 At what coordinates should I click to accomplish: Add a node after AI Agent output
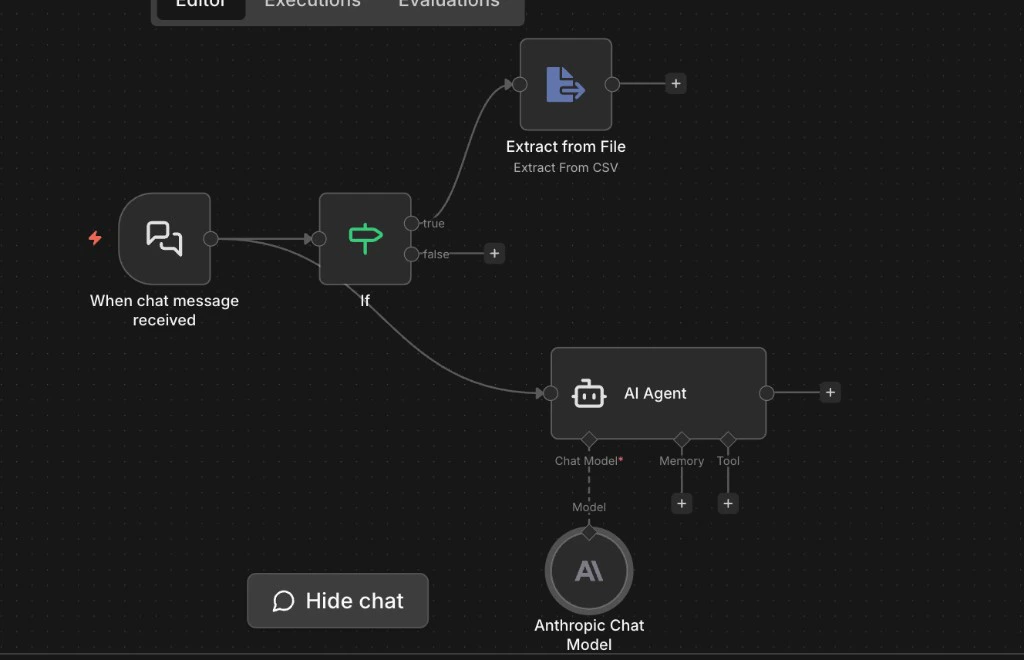[x=829, y=392]
